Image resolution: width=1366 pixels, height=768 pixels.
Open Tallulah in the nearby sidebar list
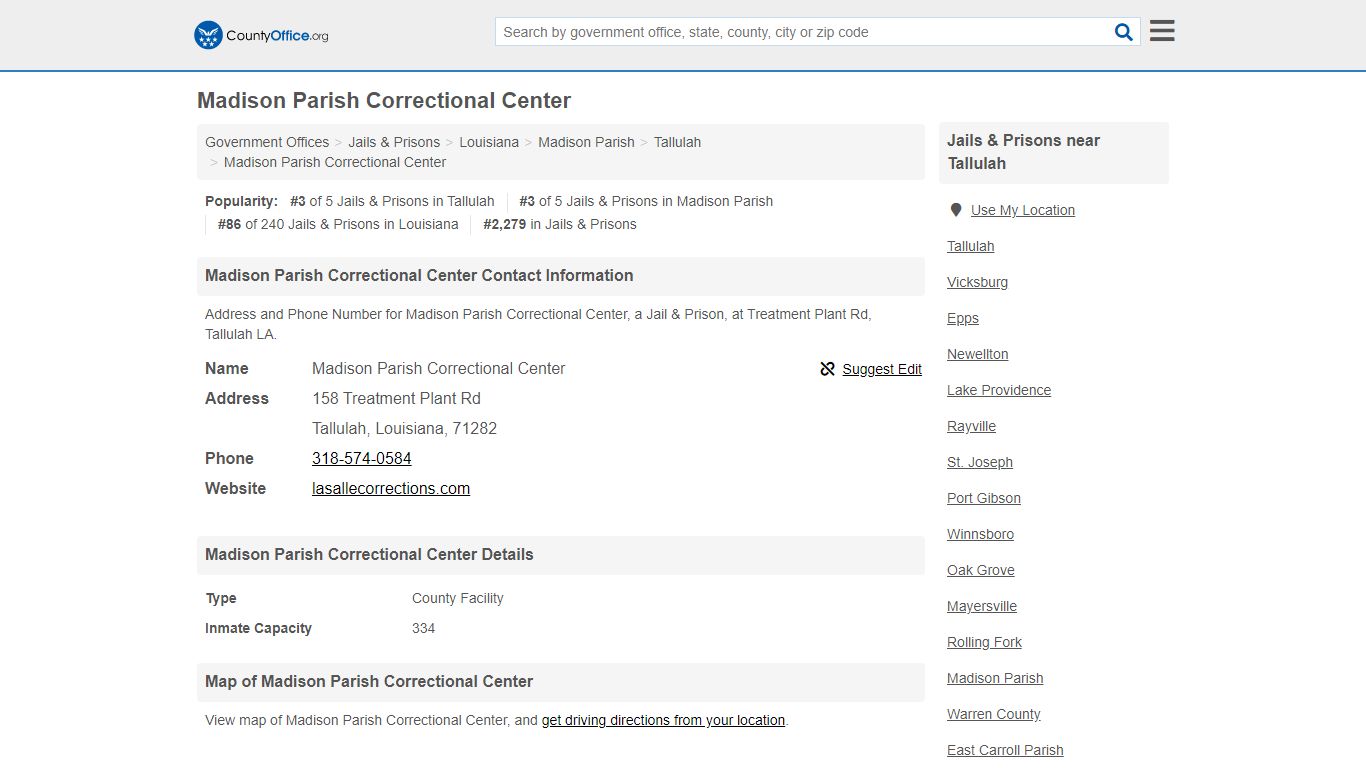tap(971, 246)
